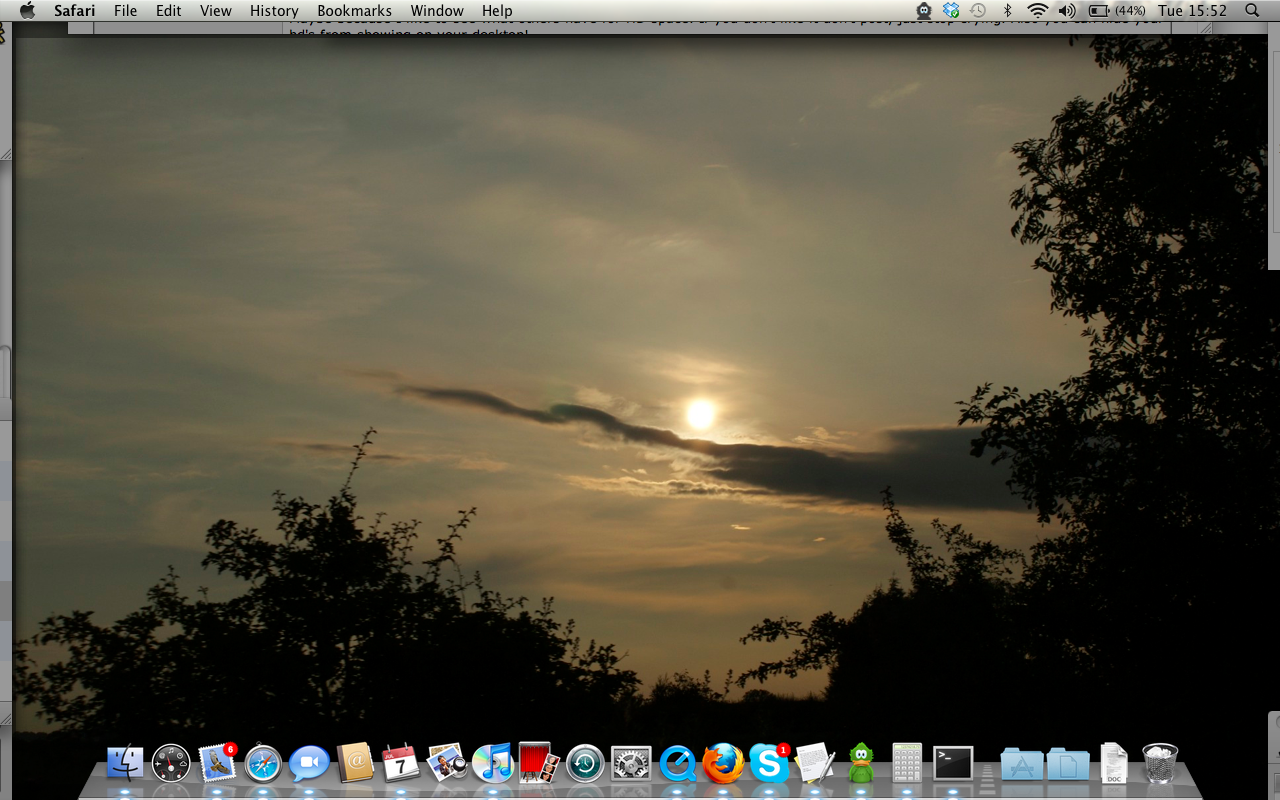Open the View menu
Image resolution: width=1280 pixels, height=800 pixels.
[x=216, y=11]
